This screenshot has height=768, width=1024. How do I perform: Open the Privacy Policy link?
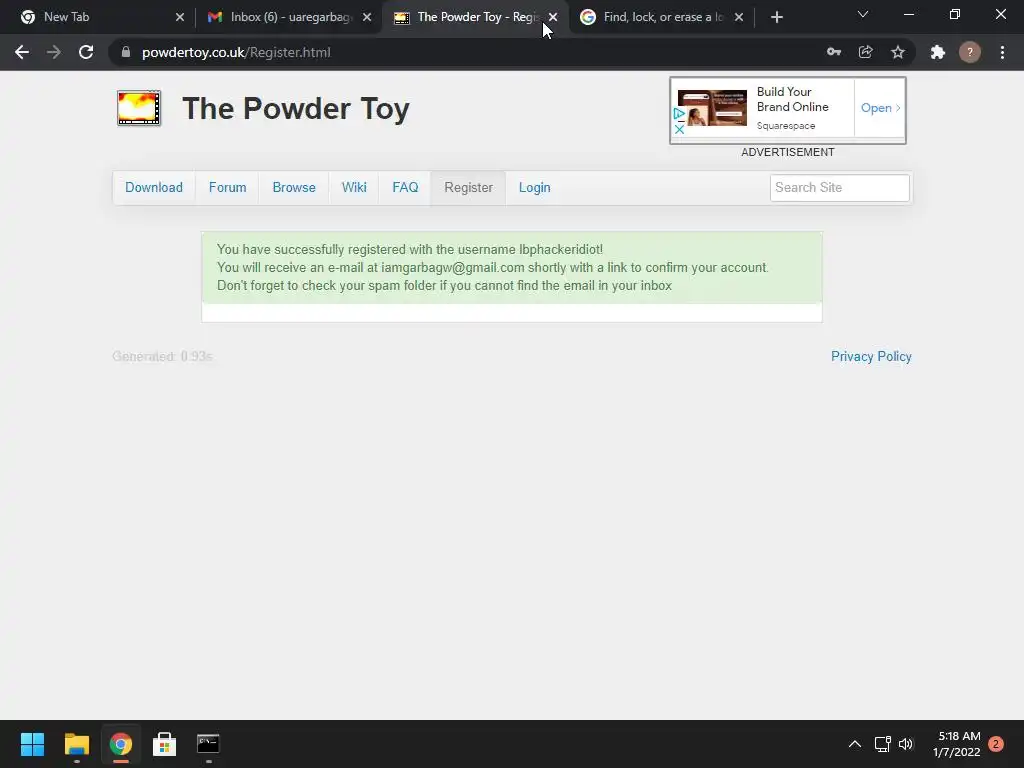point(871,357)
